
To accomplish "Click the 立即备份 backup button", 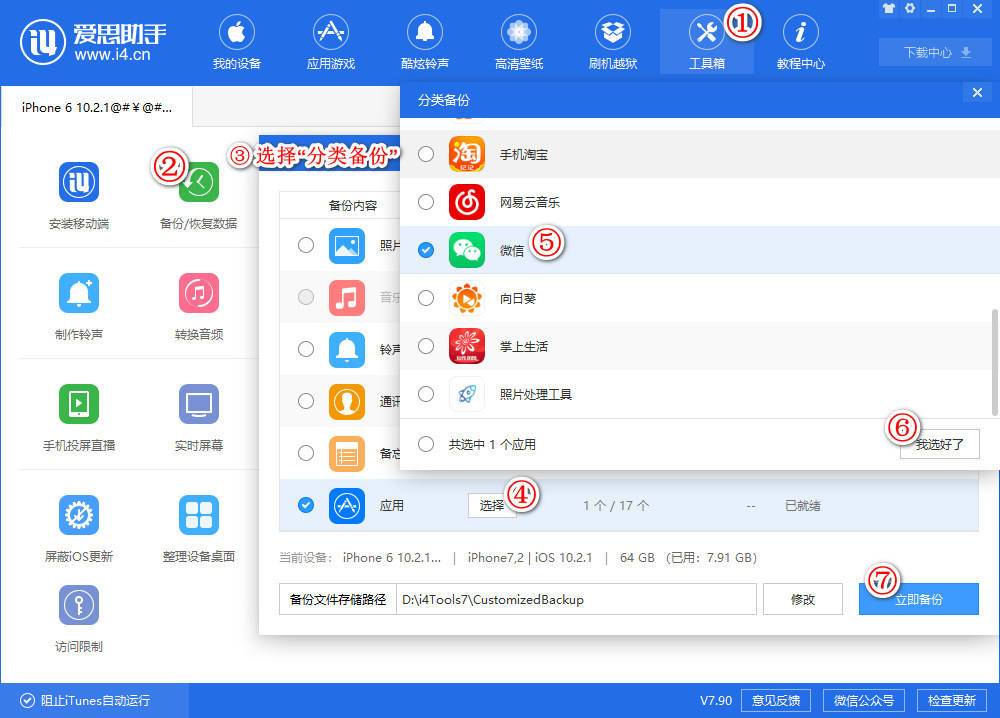I will coord(918,599).
